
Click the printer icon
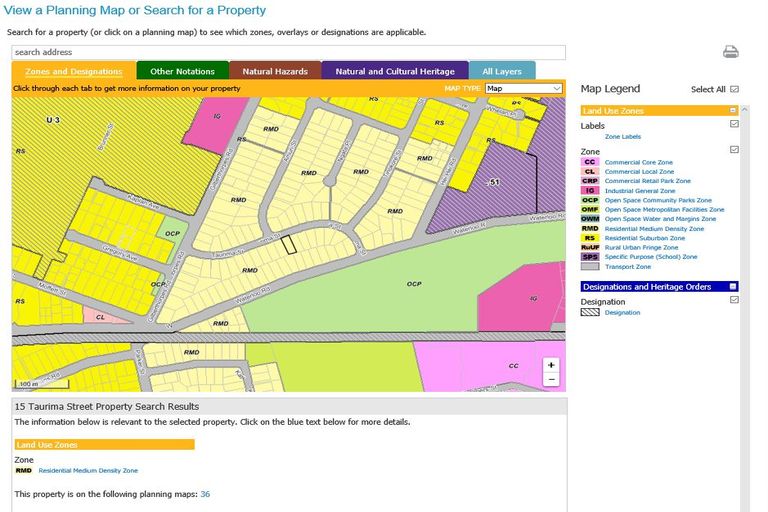click(x=730, y=52)
